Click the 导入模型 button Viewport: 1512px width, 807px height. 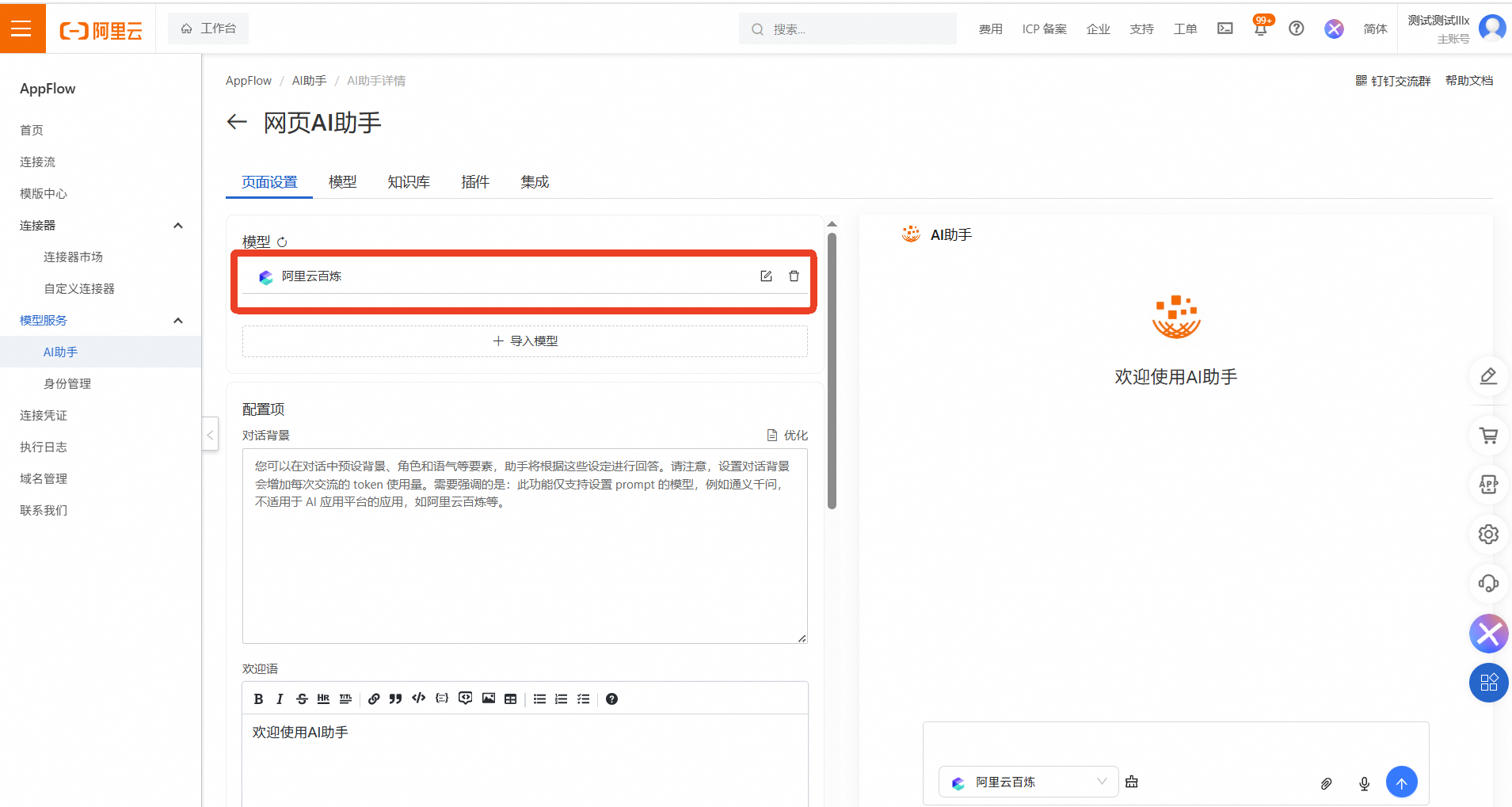pyautogui.click(x=524, y=341)
